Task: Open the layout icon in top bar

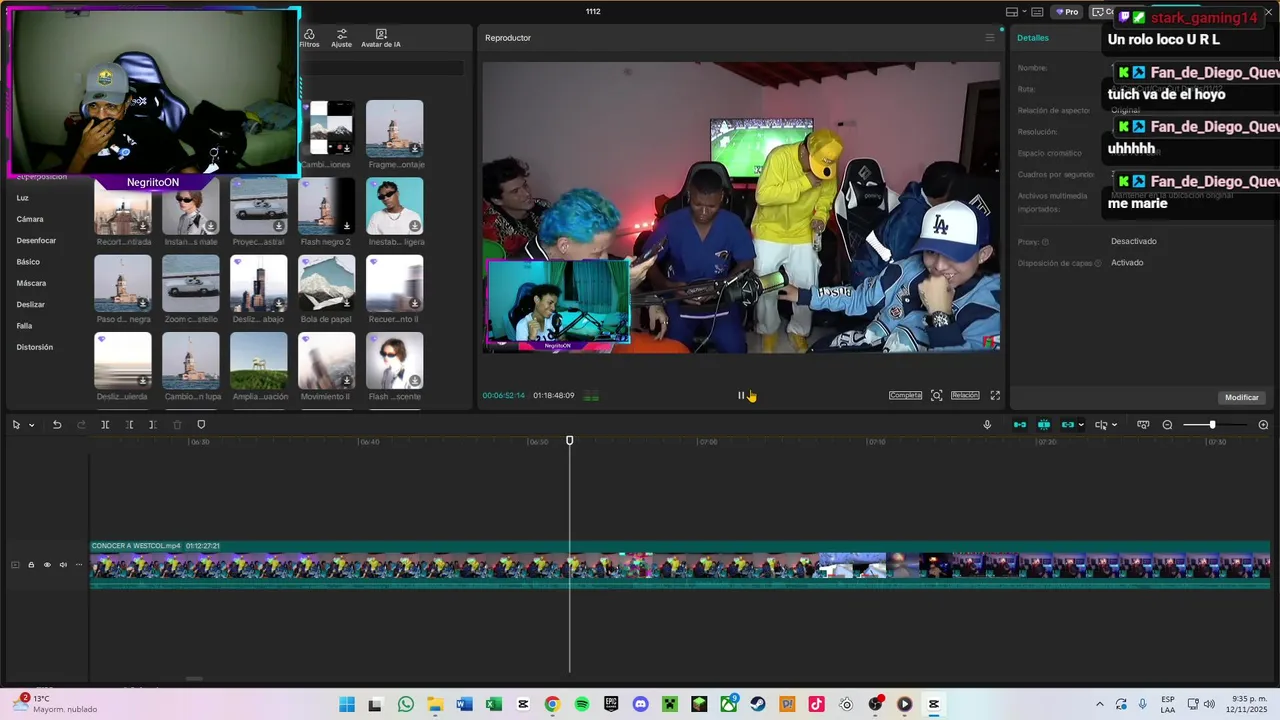Action: (1012, 12)
